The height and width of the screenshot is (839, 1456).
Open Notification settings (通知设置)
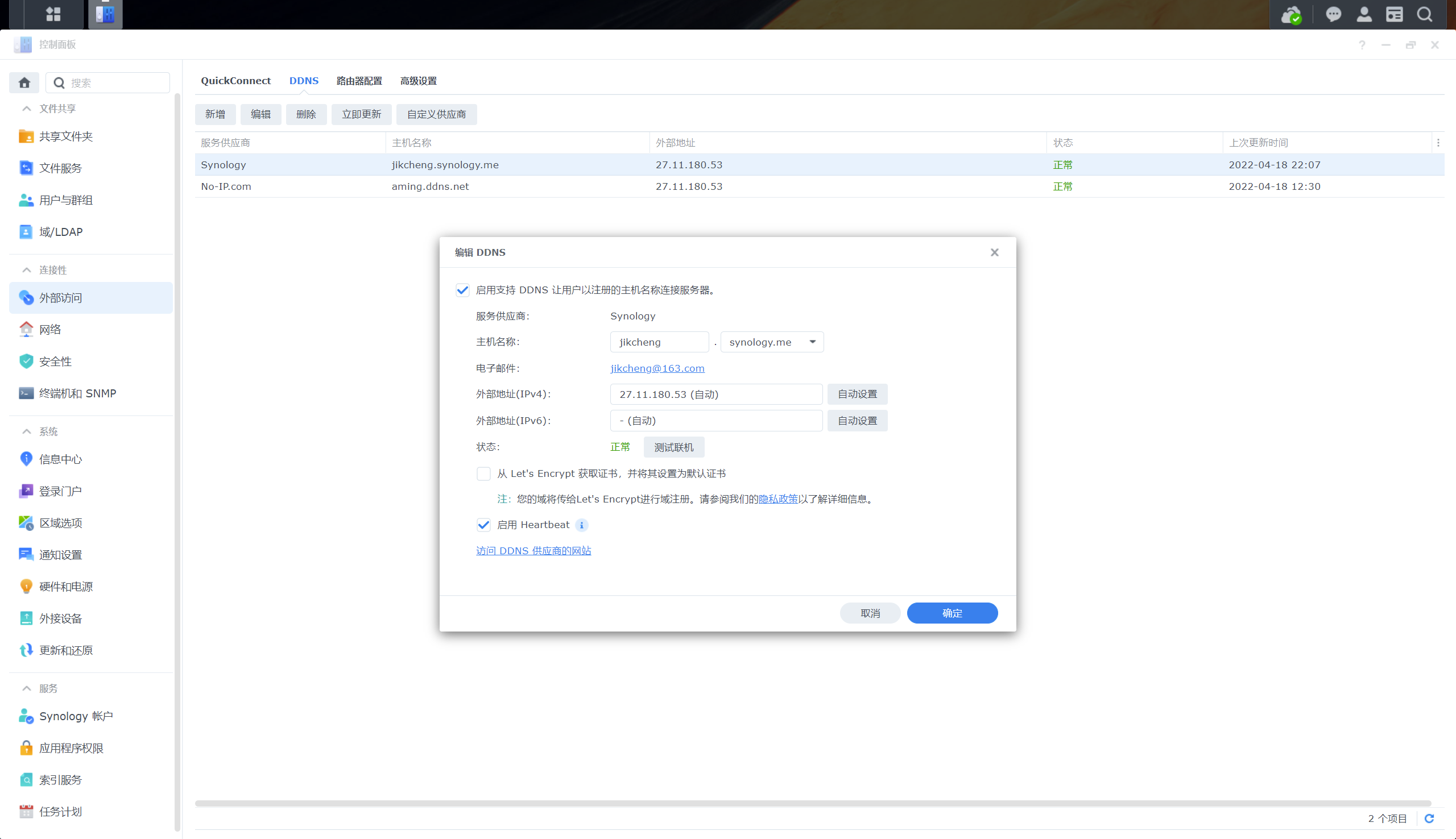coord(91,554)
